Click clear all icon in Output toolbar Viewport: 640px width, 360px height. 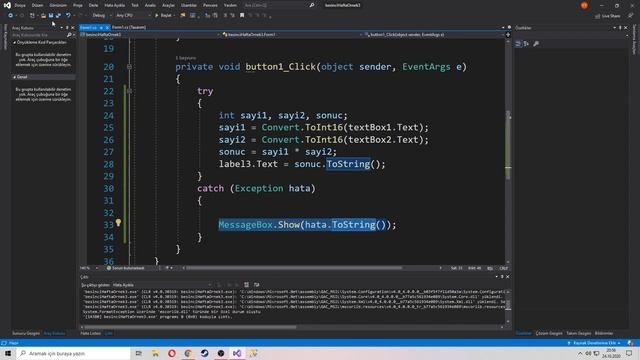point(247,285)
